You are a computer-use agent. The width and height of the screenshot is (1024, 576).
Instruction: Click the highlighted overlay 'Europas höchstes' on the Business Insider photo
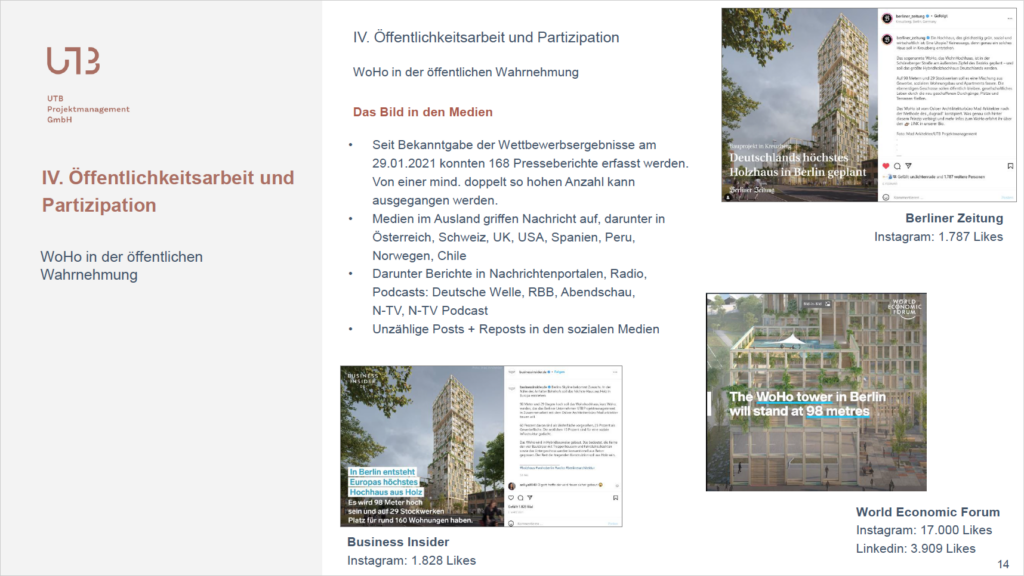click(383, 482)
